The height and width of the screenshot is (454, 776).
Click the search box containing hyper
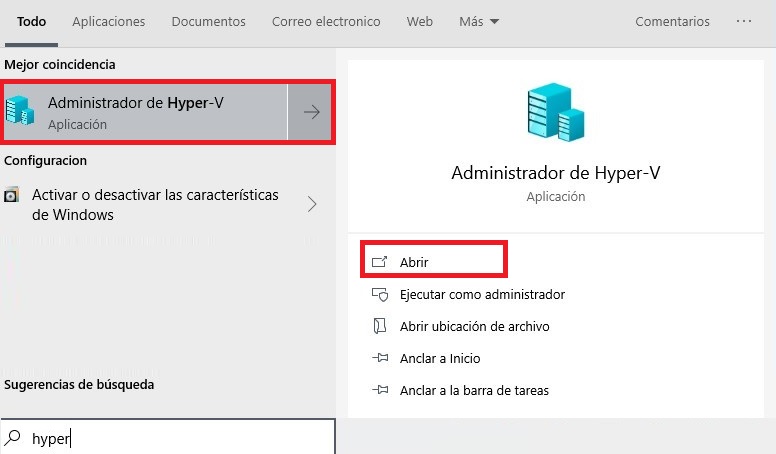click(x=168, y=438)
